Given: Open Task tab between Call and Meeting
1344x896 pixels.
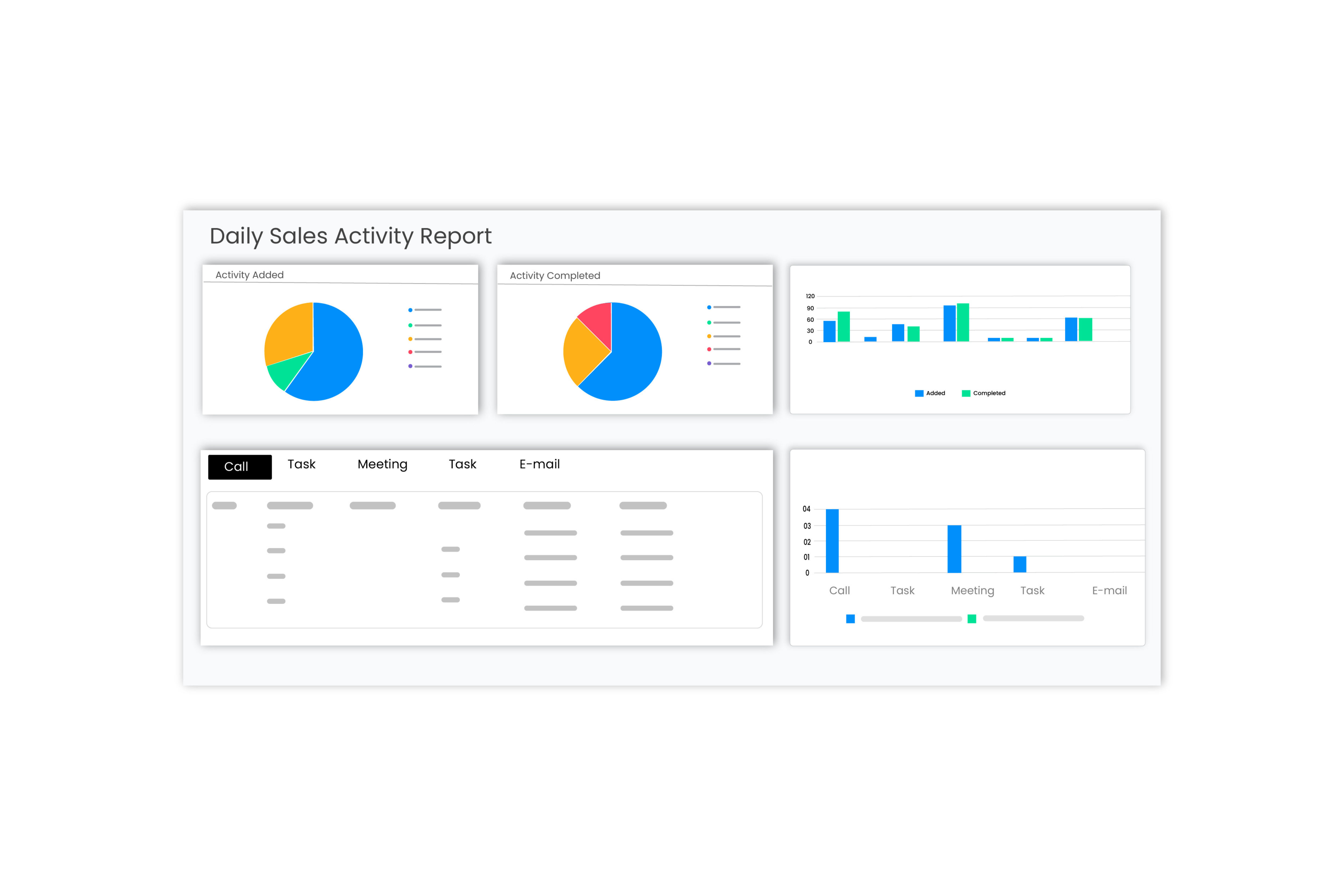Looking at the screenshot, I should [301, 464].
